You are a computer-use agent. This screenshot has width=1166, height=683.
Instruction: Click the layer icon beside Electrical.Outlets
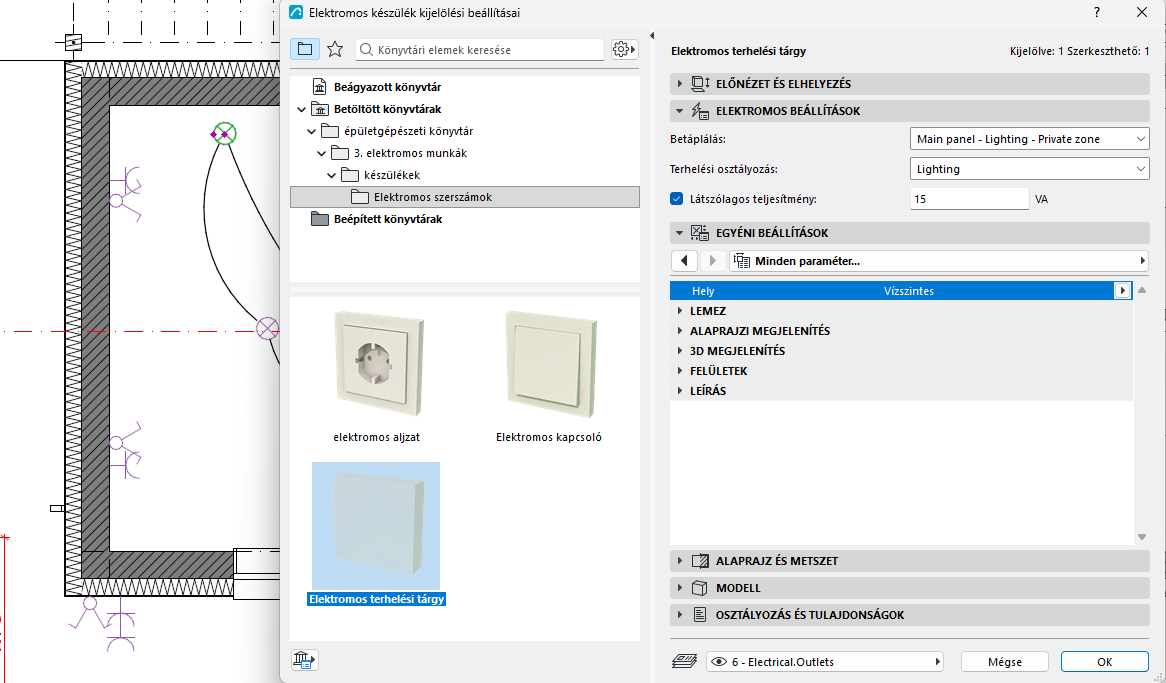pyautogui.click(x=684, y=661)
